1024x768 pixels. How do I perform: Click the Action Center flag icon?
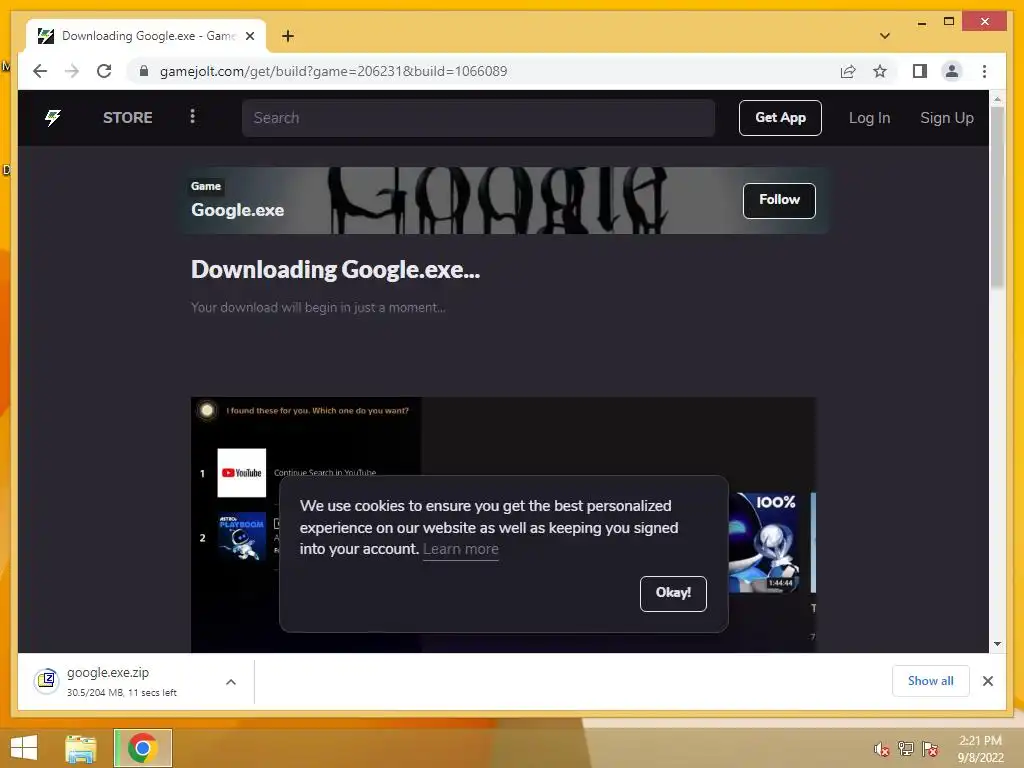point(930,749)
